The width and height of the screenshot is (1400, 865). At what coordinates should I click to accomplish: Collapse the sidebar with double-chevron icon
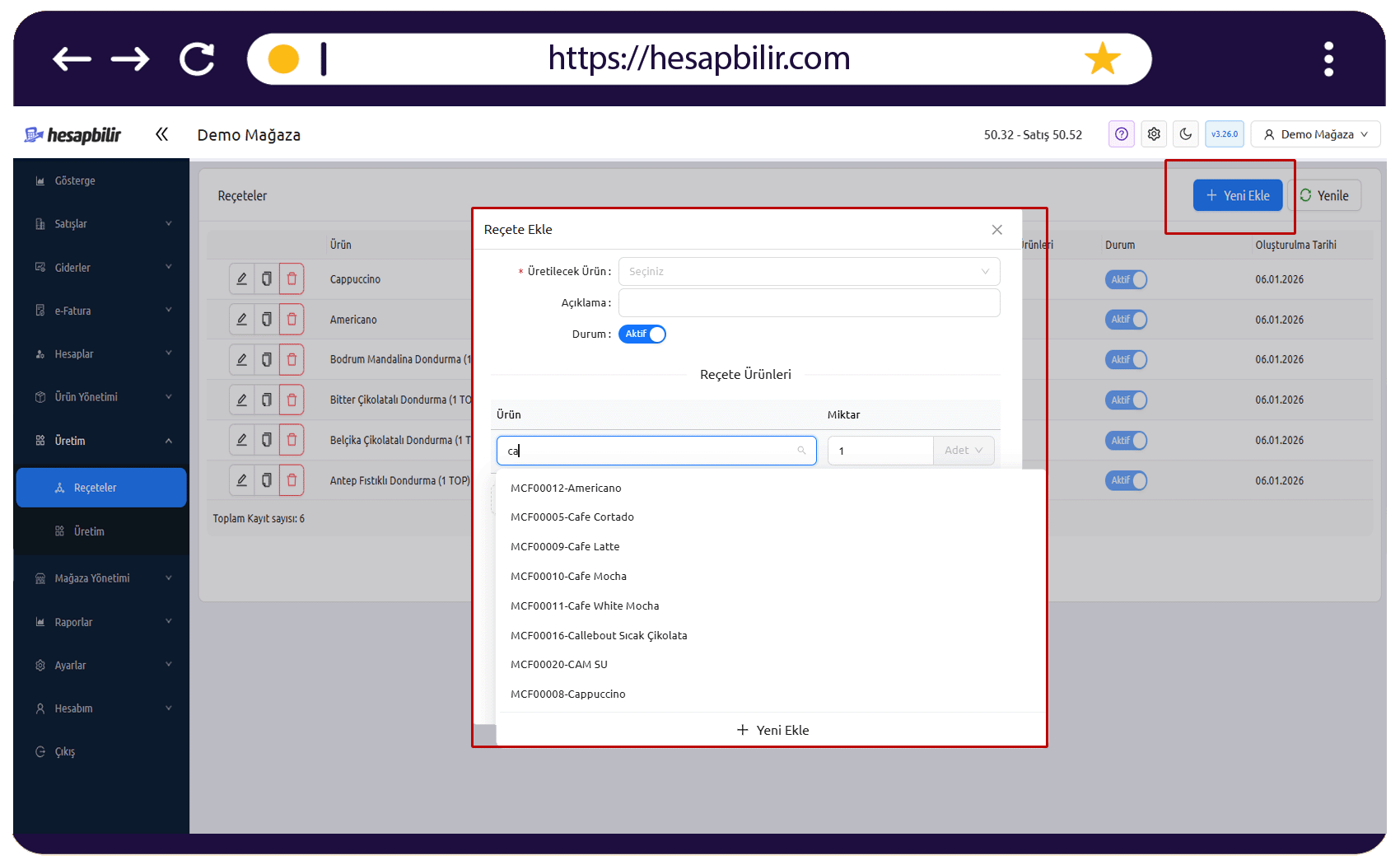click(x=161, y=134)
